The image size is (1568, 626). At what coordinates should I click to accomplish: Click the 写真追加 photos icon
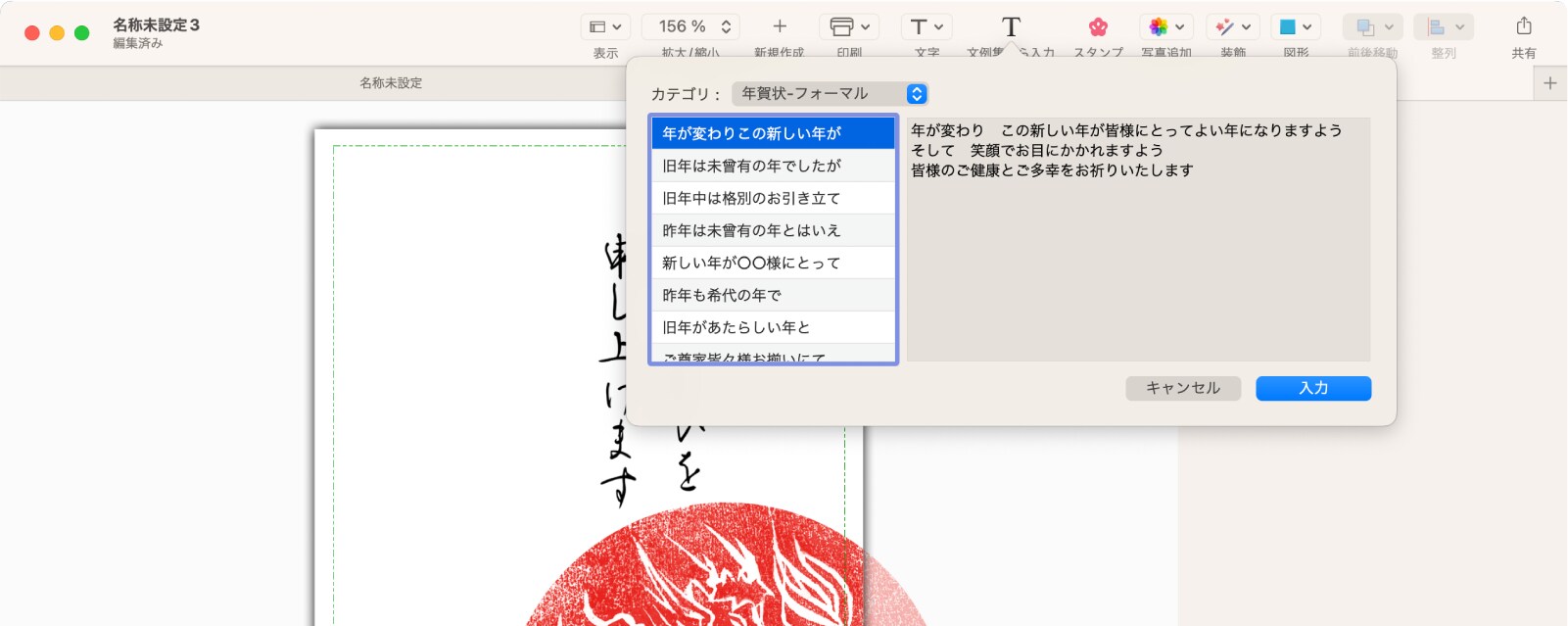coord(1159,26)
